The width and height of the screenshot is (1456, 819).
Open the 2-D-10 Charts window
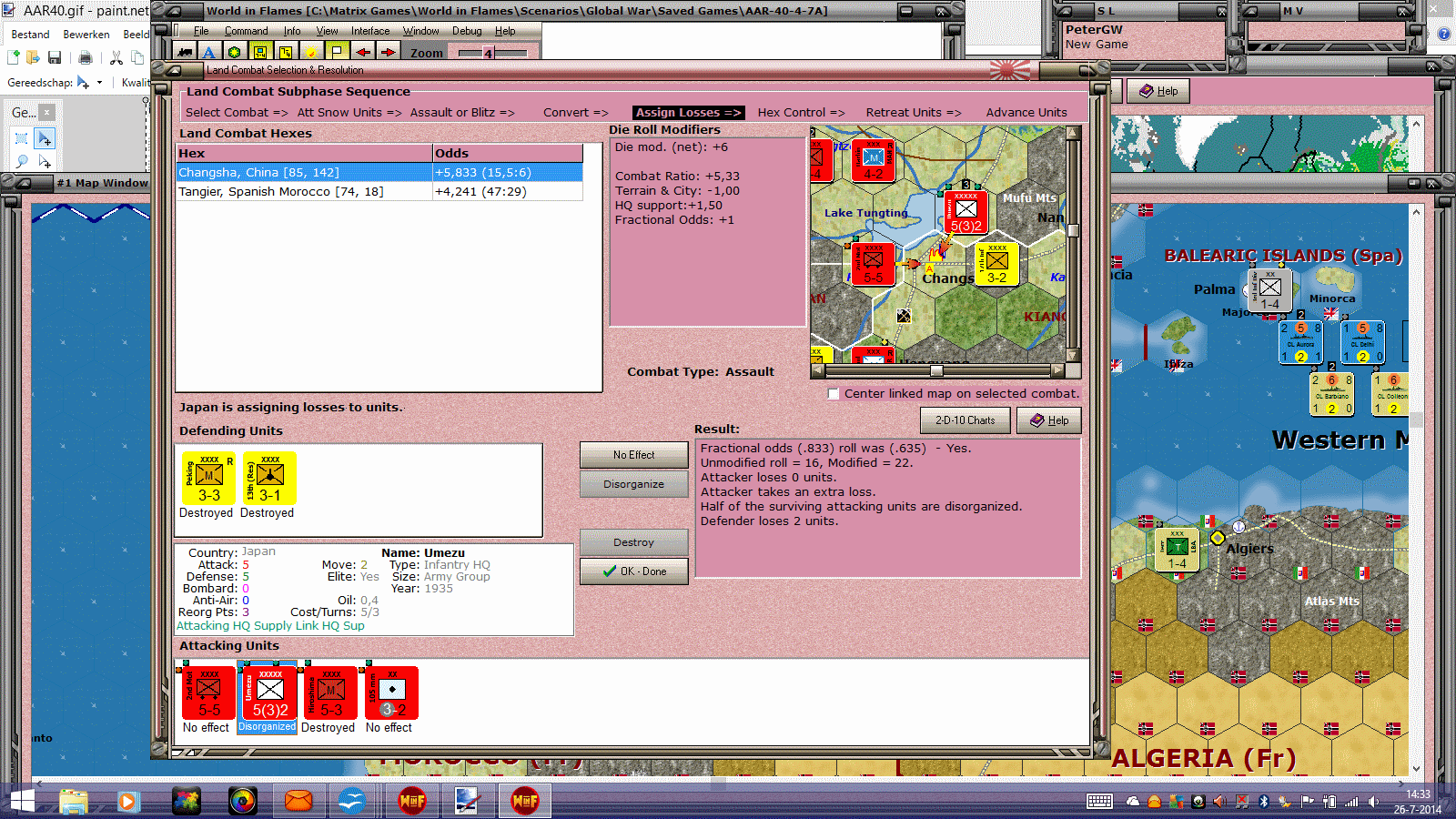pos(965,420)
